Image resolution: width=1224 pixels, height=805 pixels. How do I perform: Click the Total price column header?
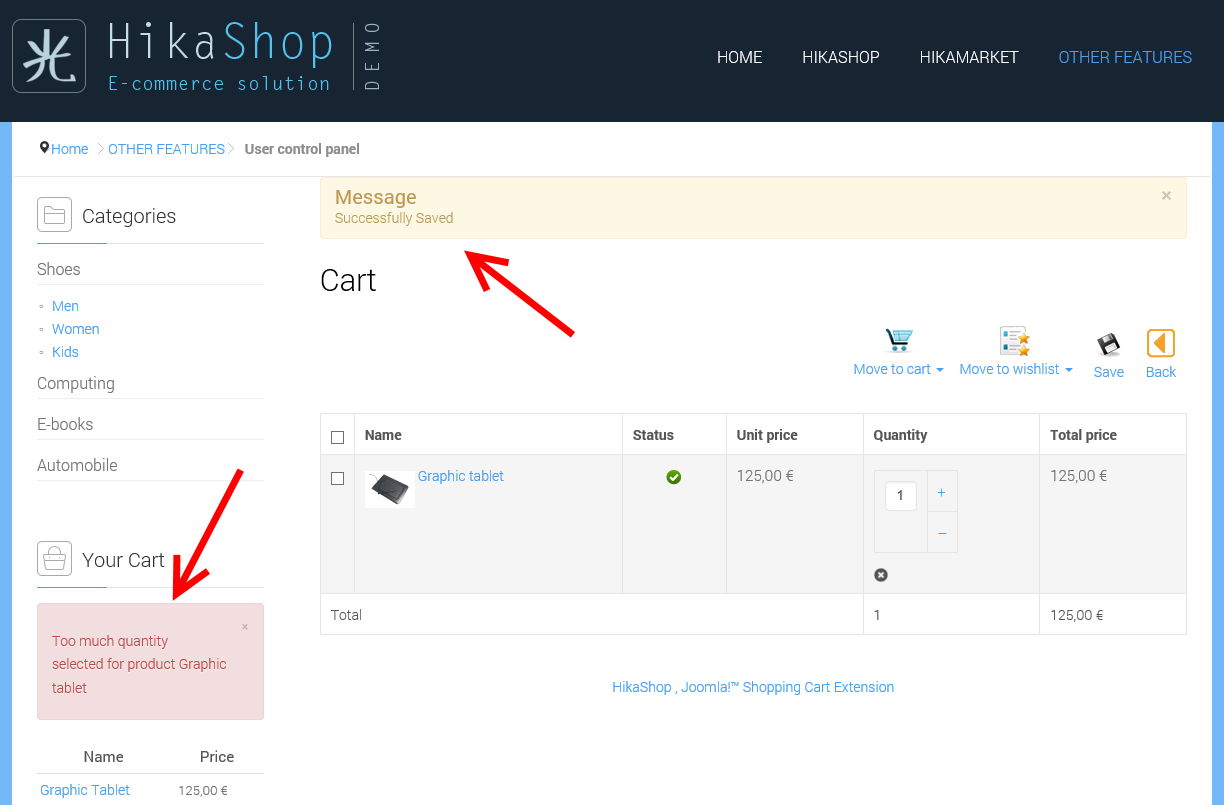(1083, 435)
